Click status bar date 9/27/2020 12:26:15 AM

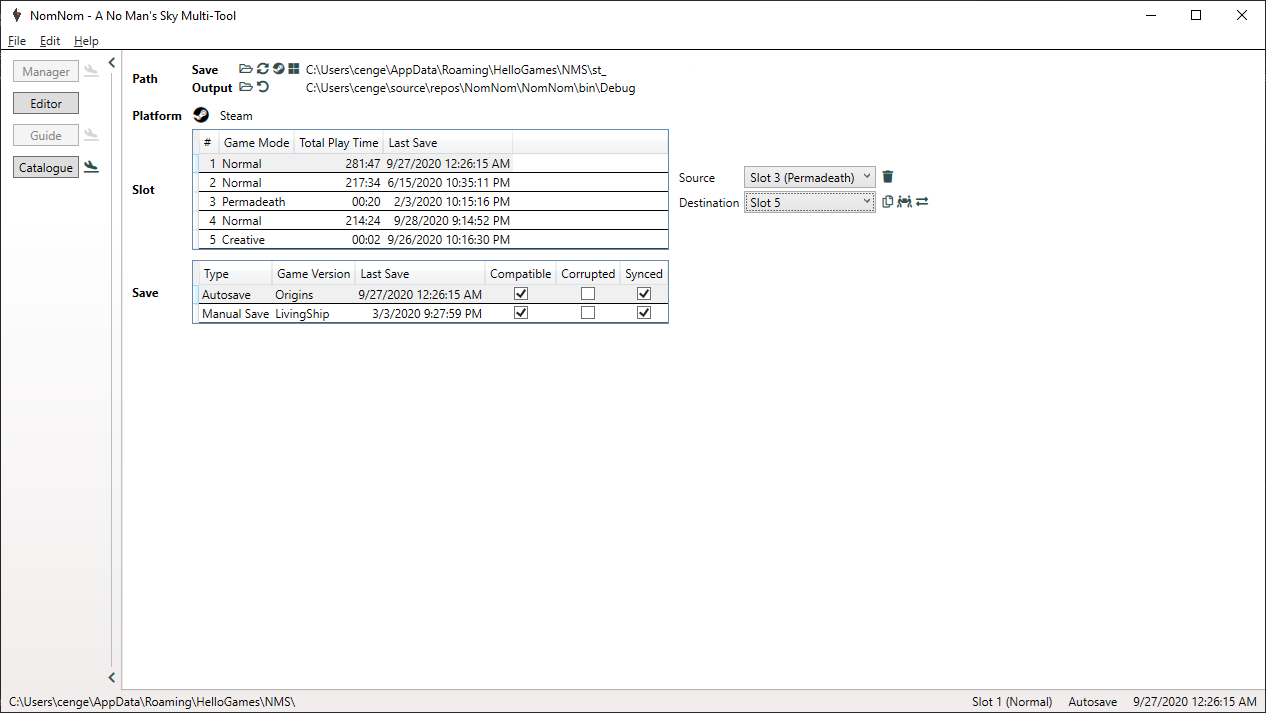[x=1195, y=702]
